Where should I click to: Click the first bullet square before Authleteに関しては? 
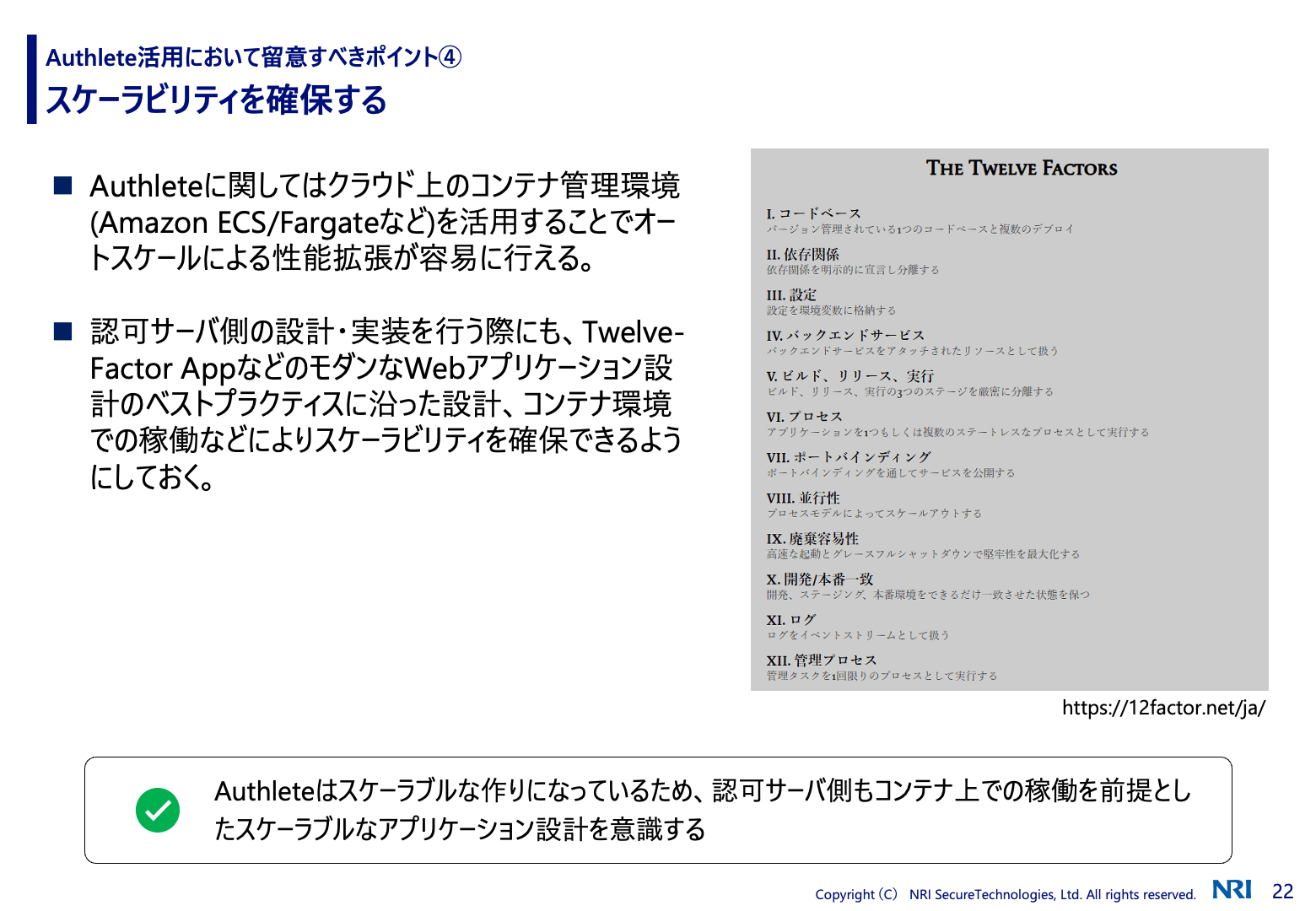pyautogui.click(x=63, y=186)
